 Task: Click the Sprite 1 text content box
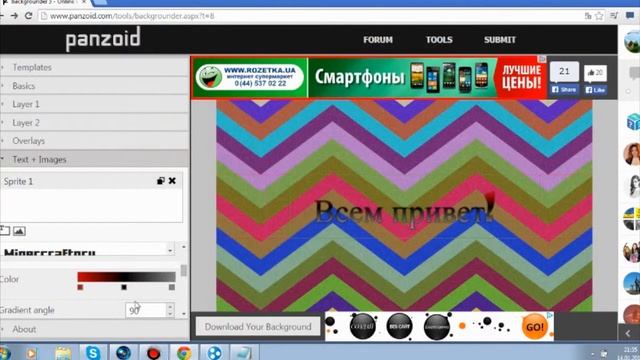click(x=91, y=206)
